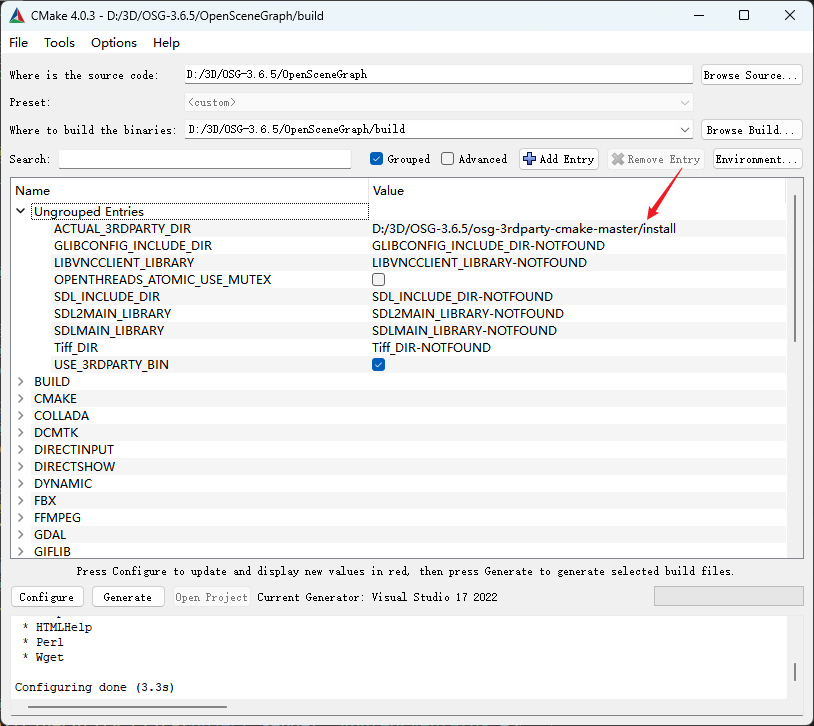The width and height of the screenshot is (814, 726).
Task: Maximize the CMake window
Action: 744,15
